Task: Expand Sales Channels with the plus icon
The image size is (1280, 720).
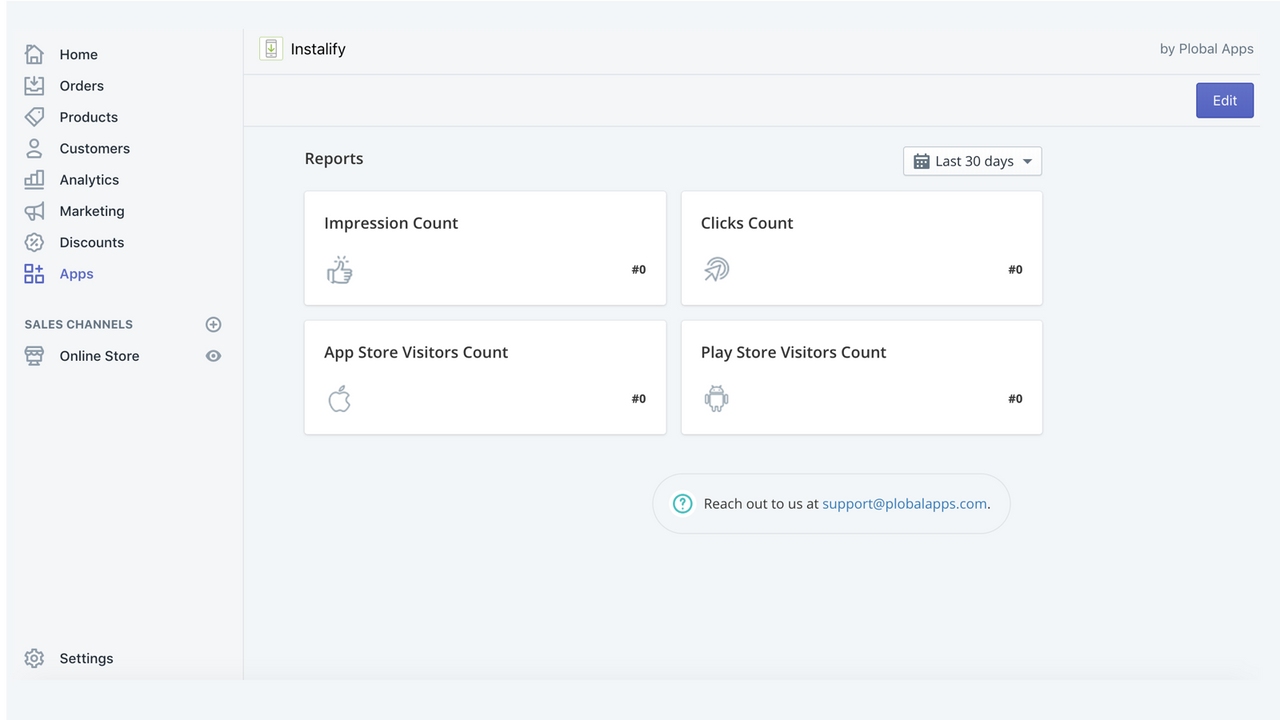Action: (x=213, y=323)
